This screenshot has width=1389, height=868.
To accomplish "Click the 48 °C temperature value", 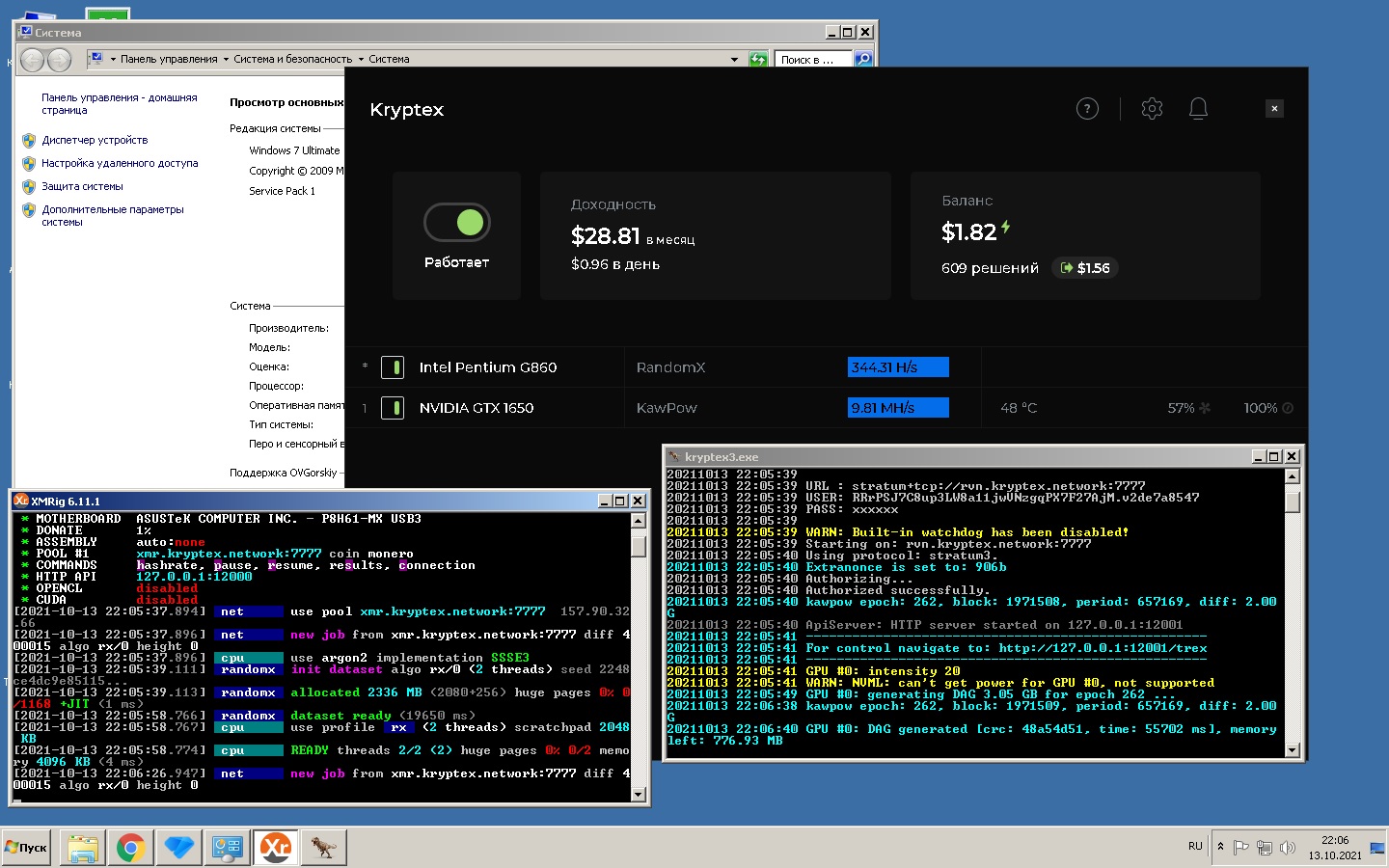I will click(x=1019, y=408).
